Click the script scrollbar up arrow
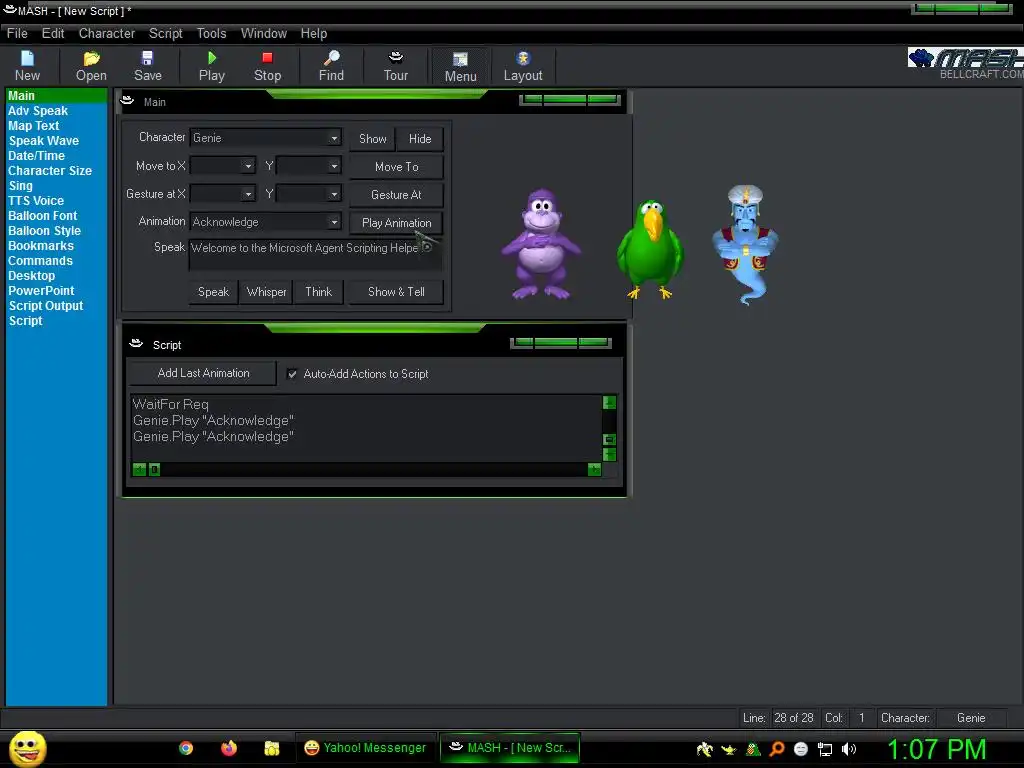Viewport: 1024px width, 768px height. [x=609, y=402]
